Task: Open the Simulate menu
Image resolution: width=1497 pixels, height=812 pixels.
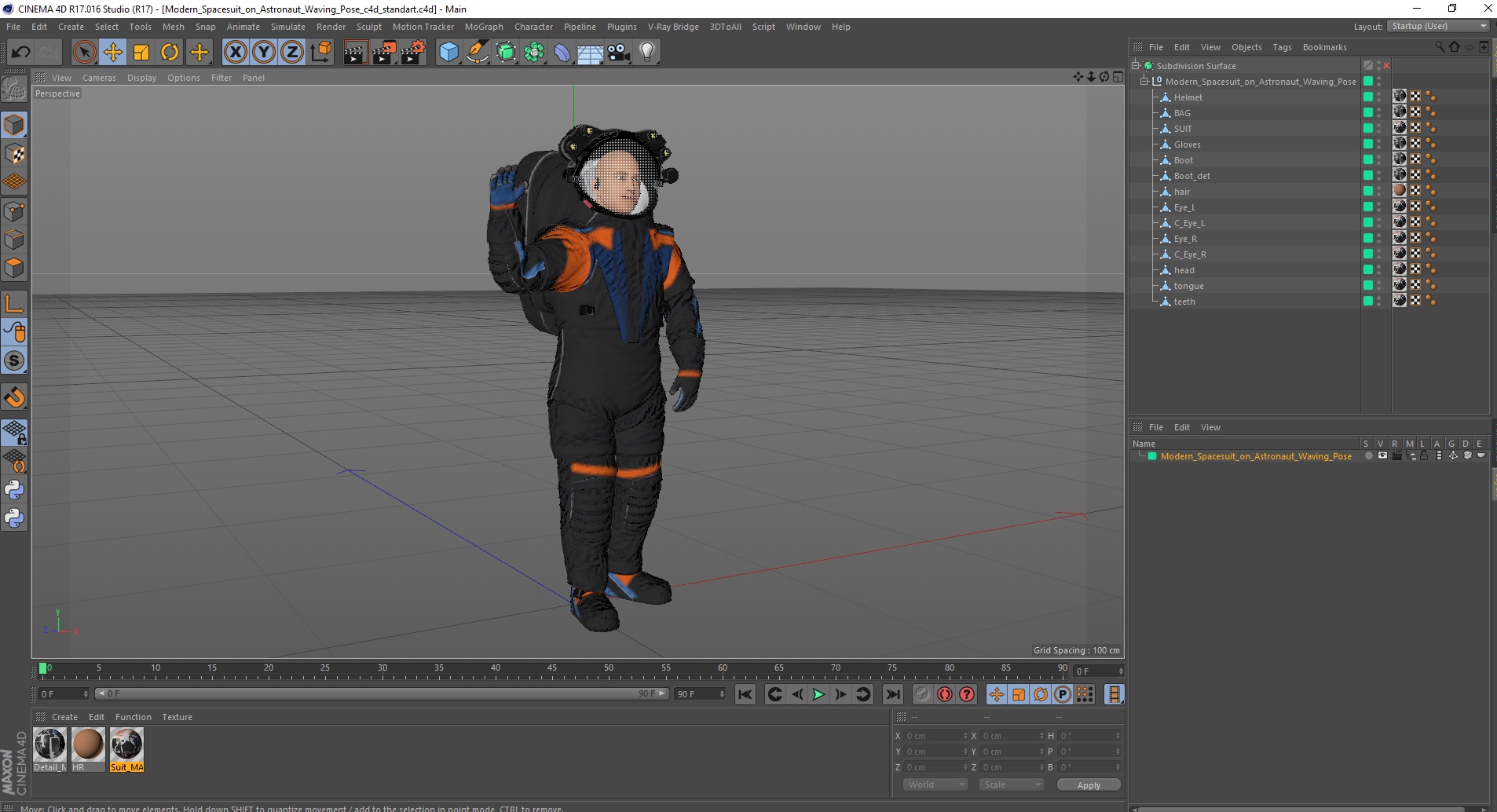Action: pyautogui.click(x=288, y=27)
